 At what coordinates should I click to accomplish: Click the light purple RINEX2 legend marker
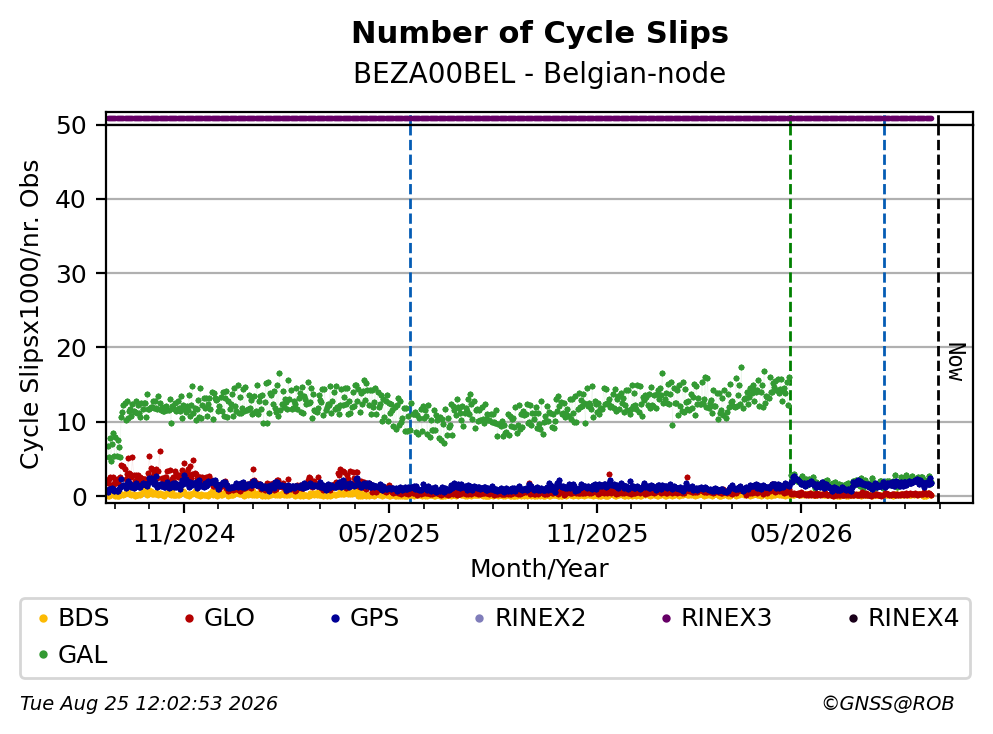click(x=479, y=618)
